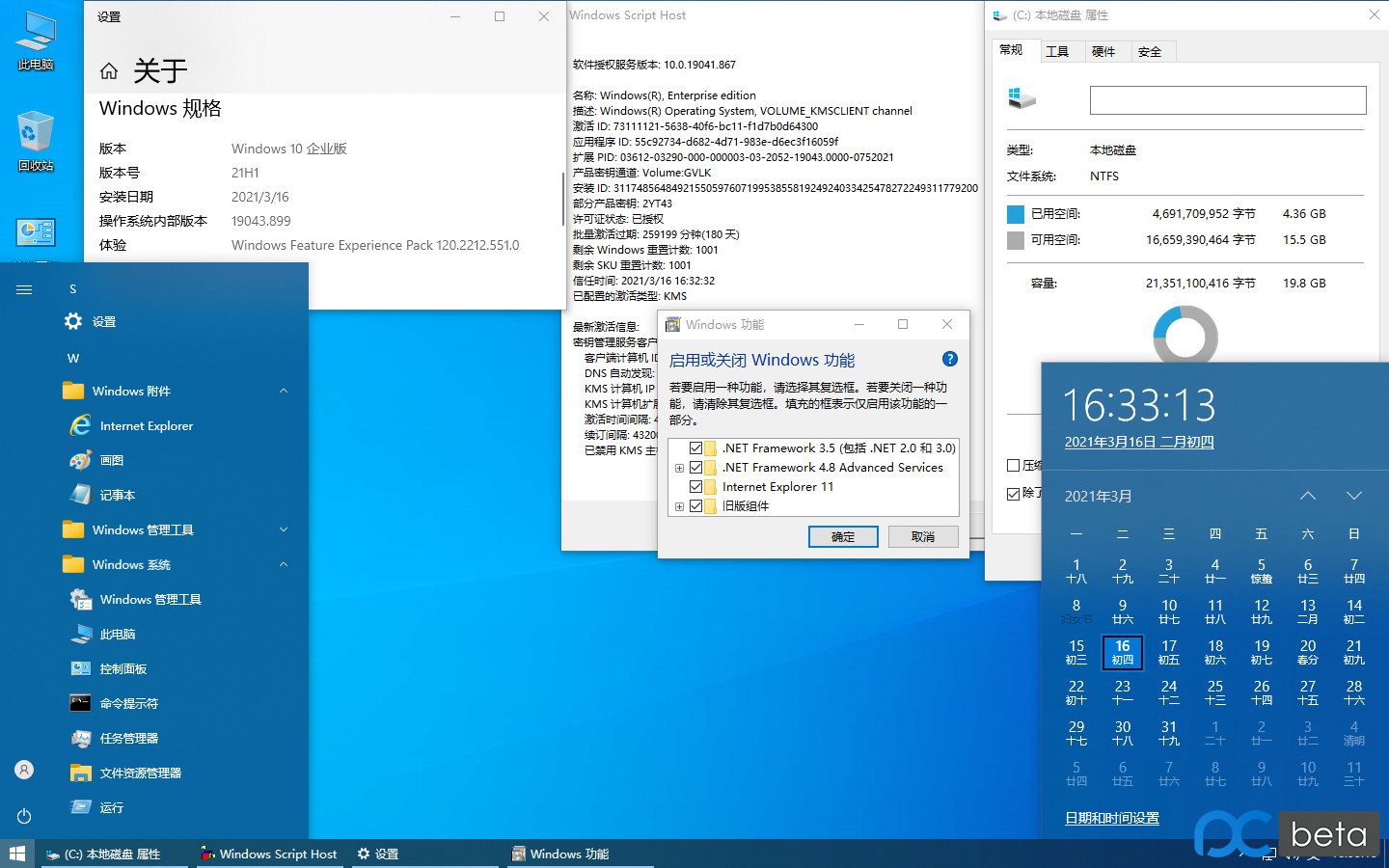Toggle .NET Framework 3.5 checkbox
Image resolution: width=1389 pixels, height=868 pixels.
pyautogui.click(x=695, y=448)
